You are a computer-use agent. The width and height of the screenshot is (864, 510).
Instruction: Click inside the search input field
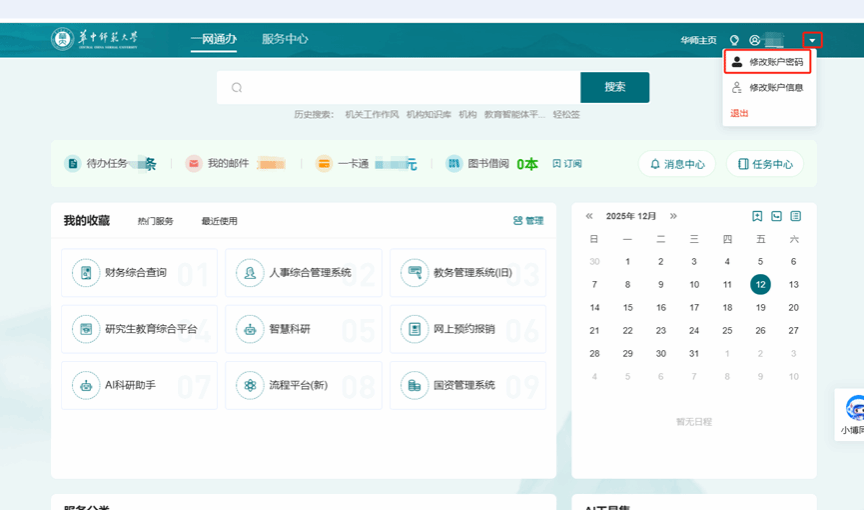tap(410, 87)
